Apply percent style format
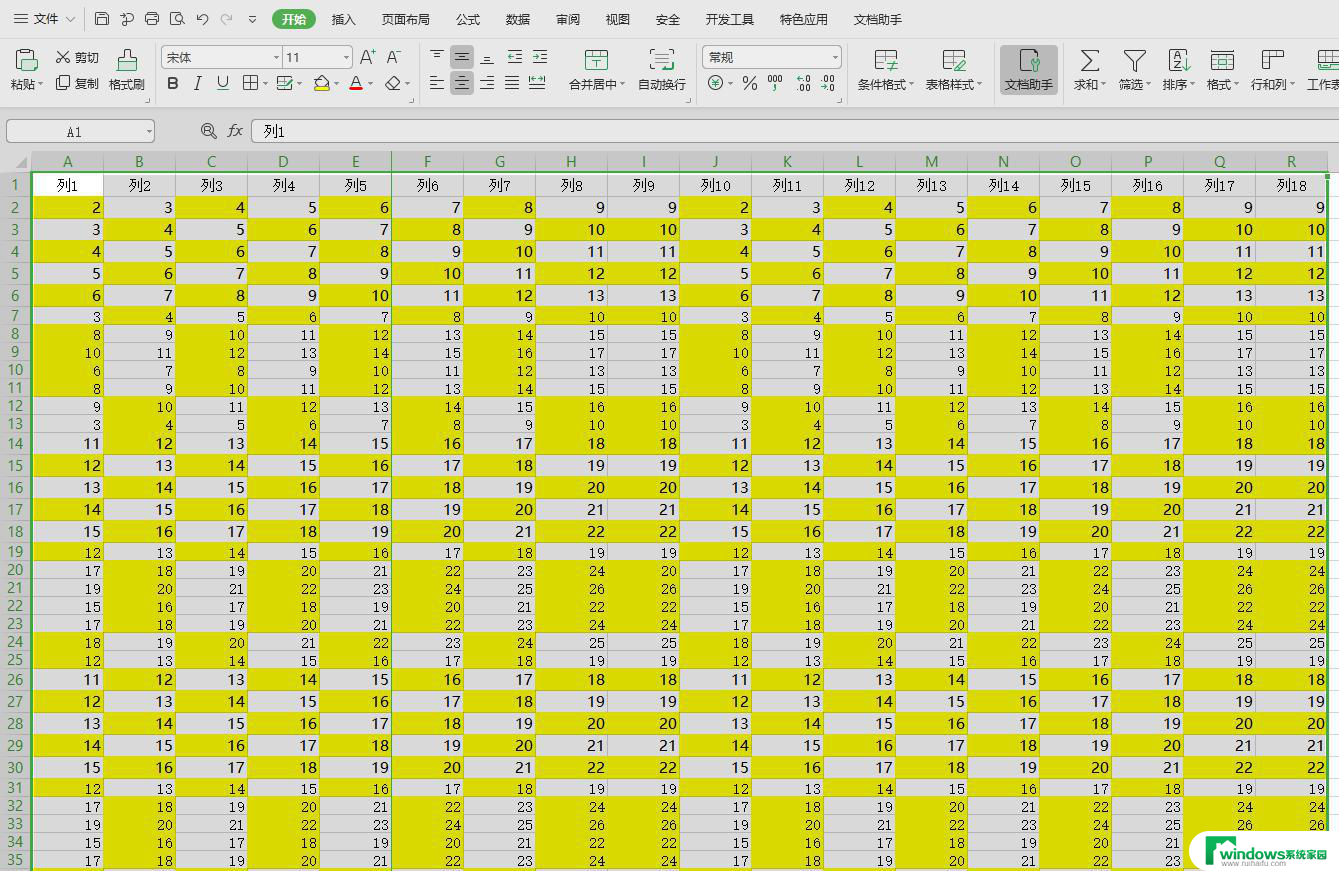 click(749, 83)
